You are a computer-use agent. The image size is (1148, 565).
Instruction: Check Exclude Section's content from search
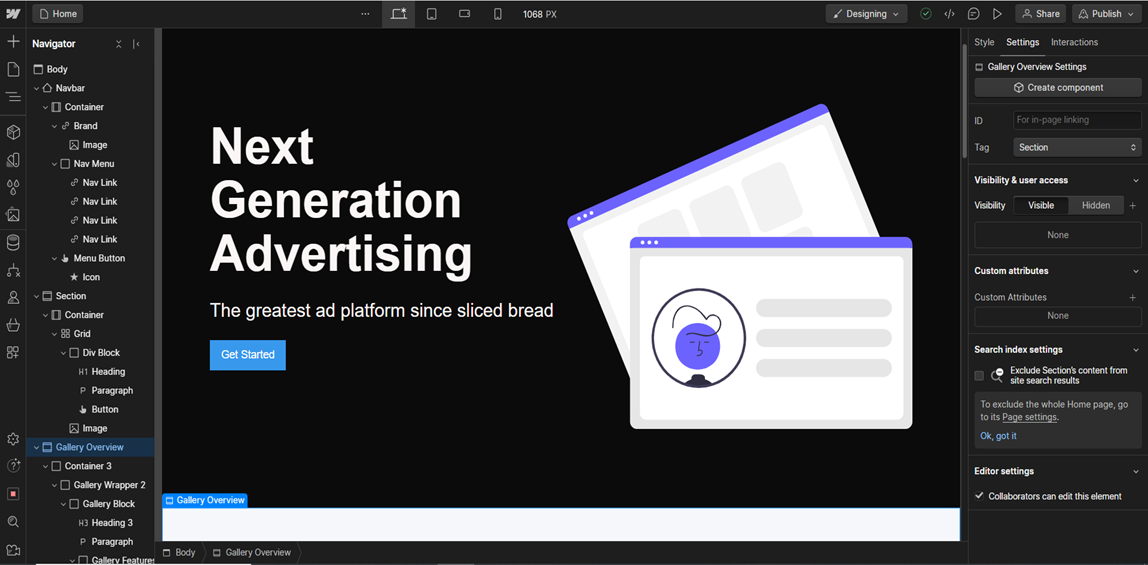979,376
